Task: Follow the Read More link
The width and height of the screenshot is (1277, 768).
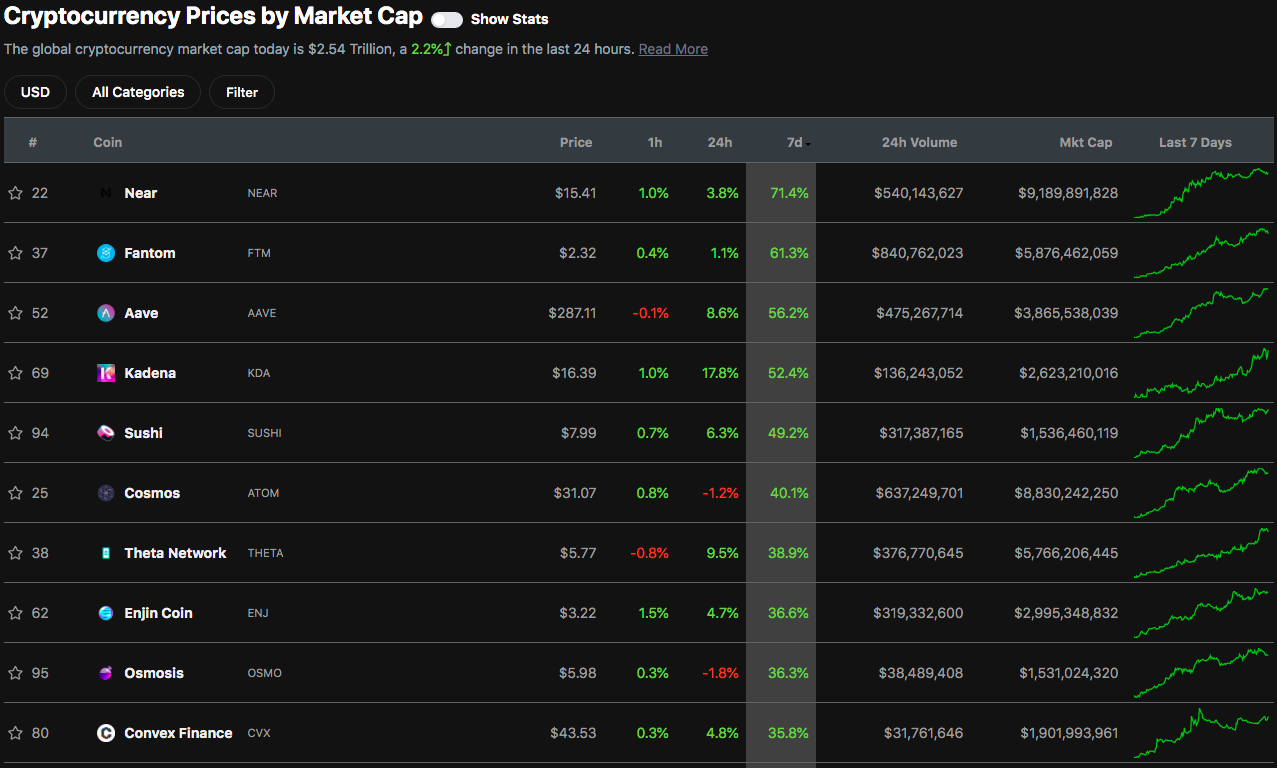Action: pos(673,49)
